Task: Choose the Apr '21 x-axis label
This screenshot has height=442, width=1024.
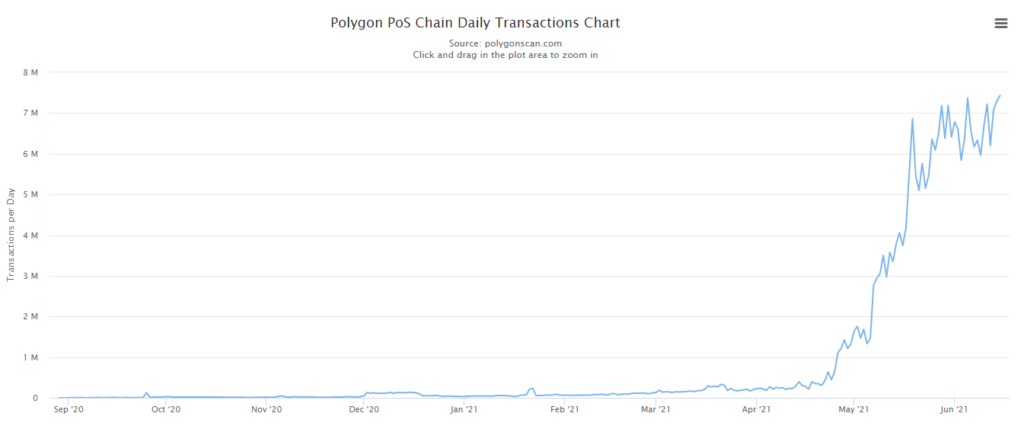Action: click(x=757, y=409)
